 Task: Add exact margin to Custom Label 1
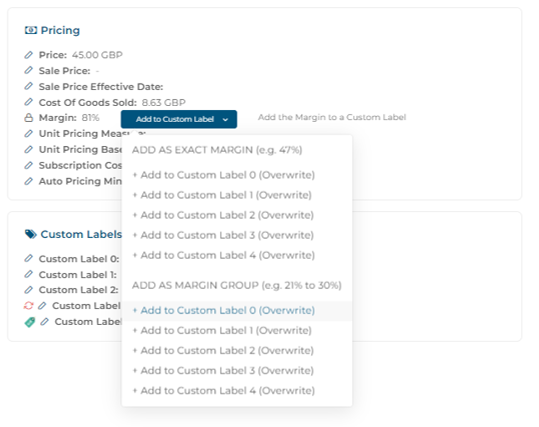pyautogui.click(x=222, y=195)
